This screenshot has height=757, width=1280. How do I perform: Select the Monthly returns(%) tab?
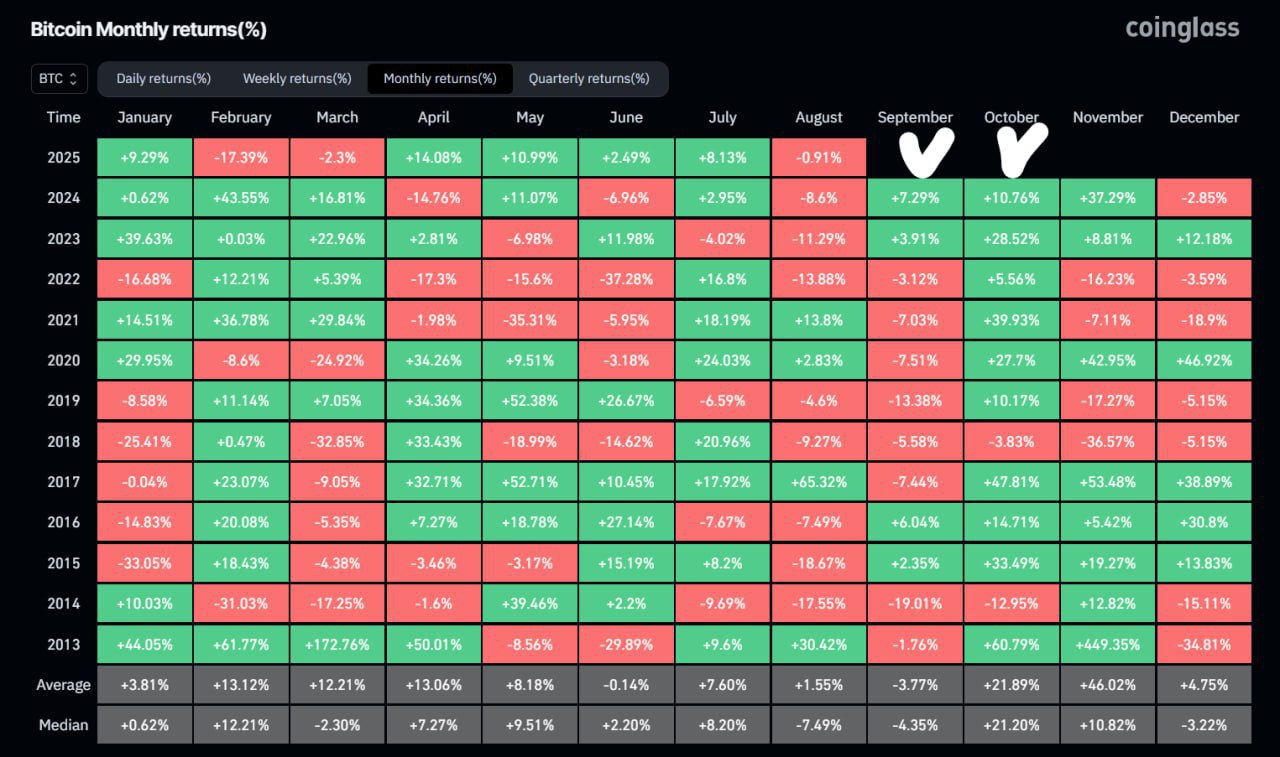440,78
